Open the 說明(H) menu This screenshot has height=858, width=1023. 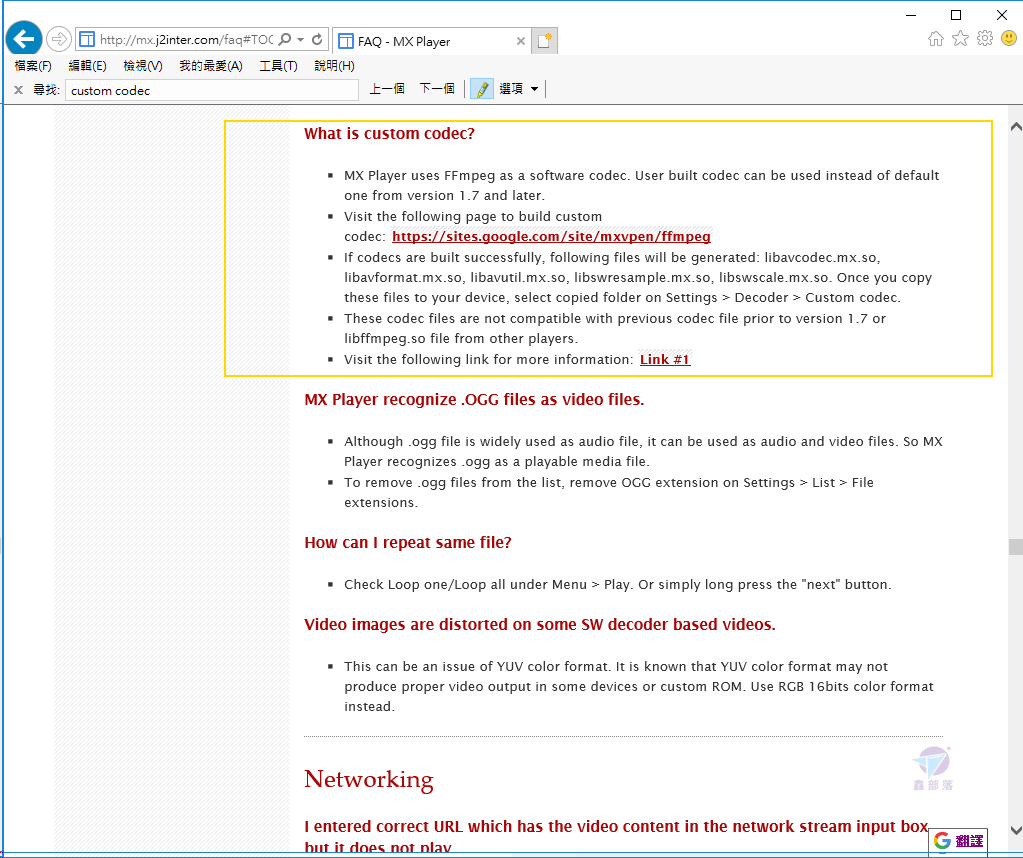click(x=334, y=66)
